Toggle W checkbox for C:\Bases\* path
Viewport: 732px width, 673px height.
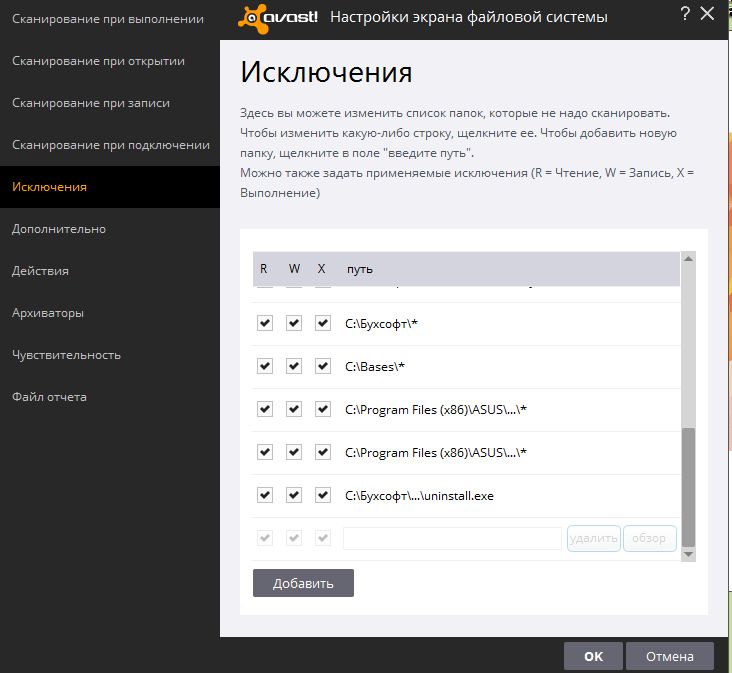pyautogui.click(x=294, y=366)
